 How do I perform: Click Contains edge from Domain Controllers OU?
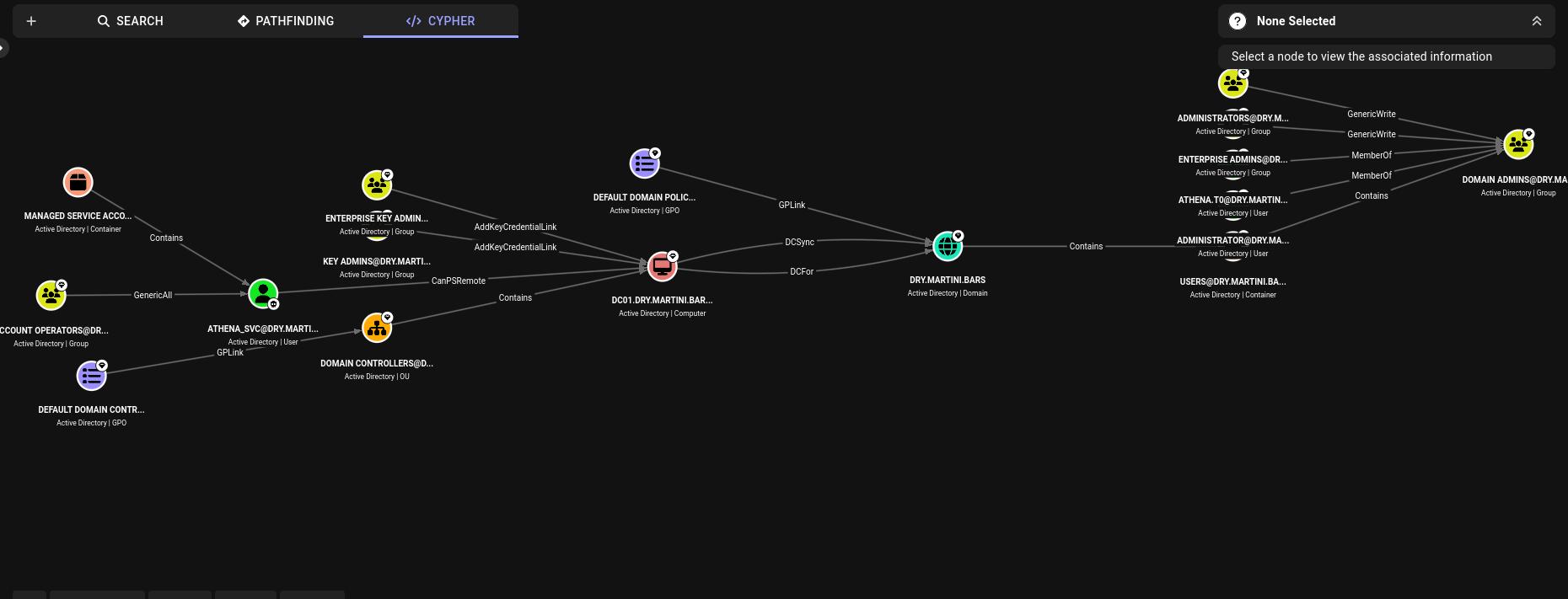[x=515, y=297]
